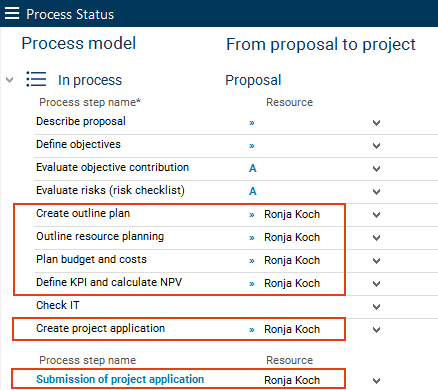Screen dimensions: 438x390
Task: Click the list icon beside In process
Action: (36, 79)
